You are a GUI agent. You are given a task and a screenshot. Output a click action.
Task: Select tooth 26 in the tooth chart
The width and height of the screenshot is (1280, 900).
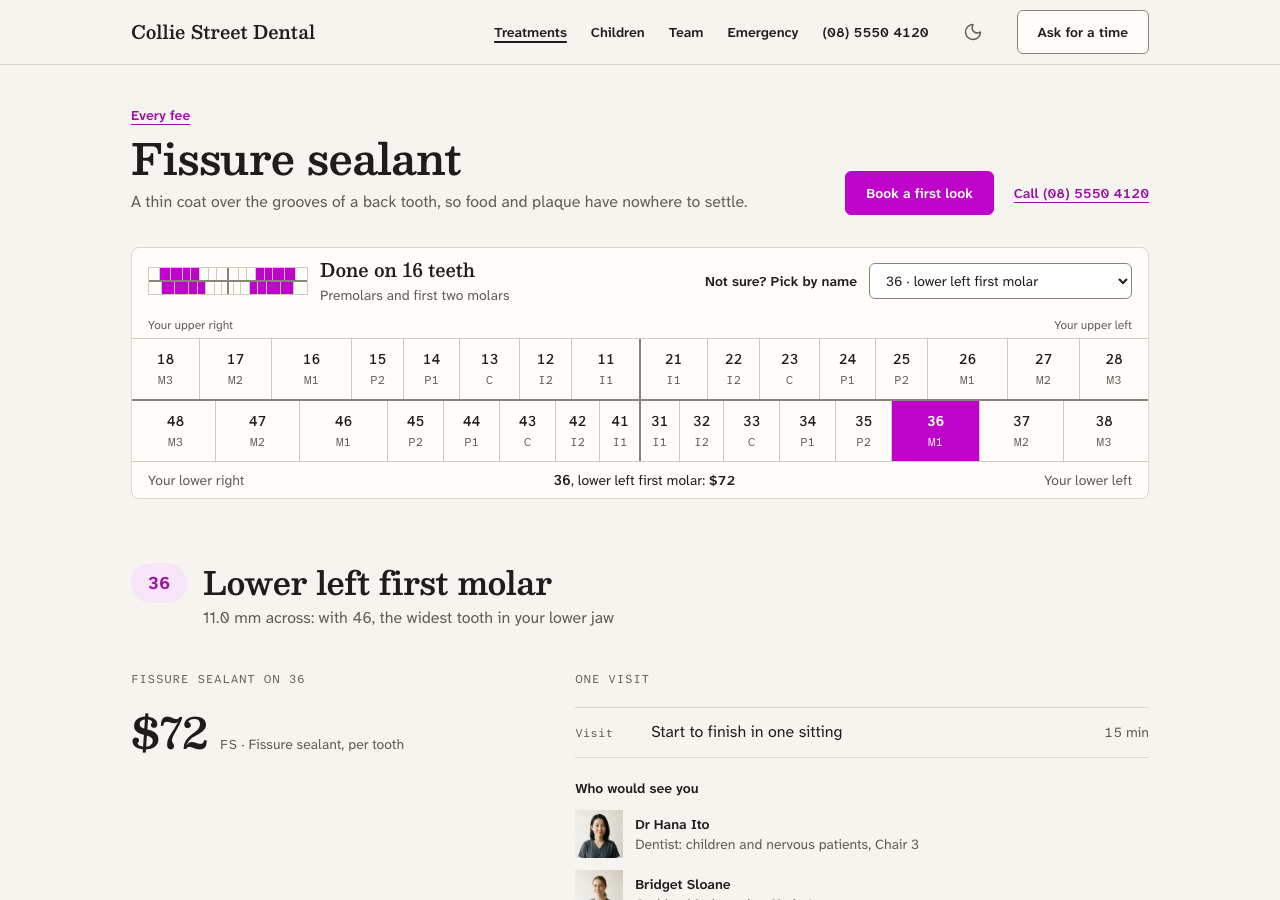pos(968,369)
